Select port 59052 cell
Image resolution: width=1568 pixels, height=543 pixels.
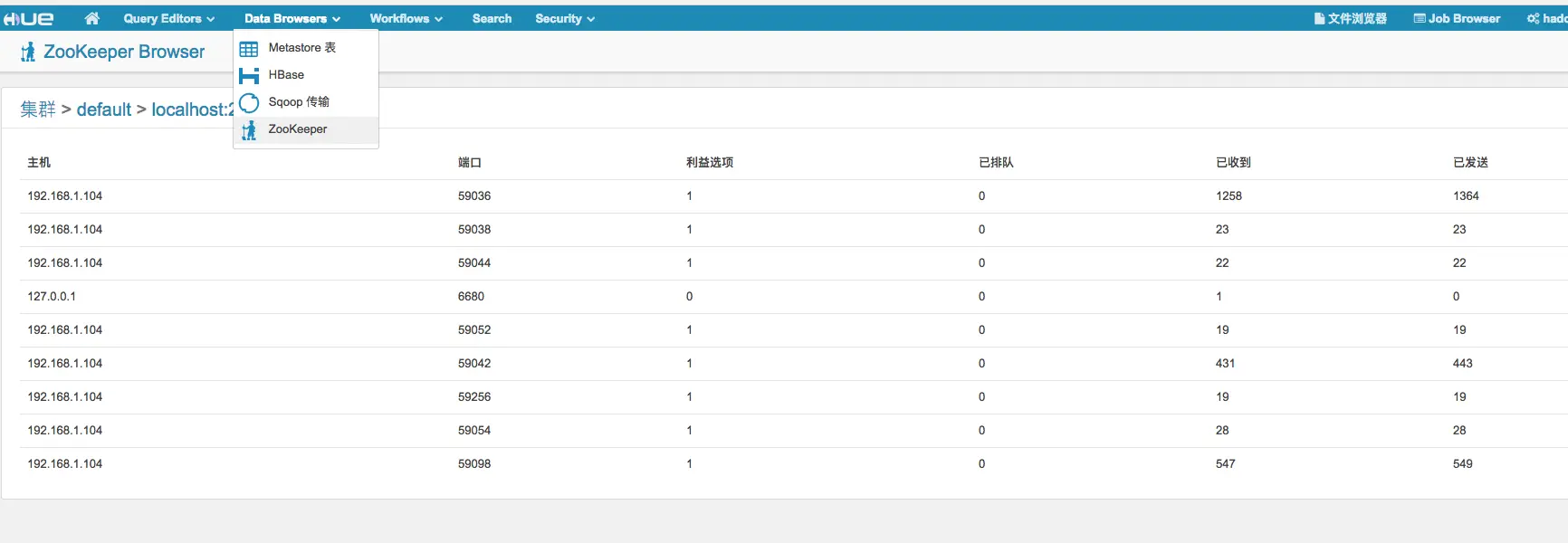point(474,330)
